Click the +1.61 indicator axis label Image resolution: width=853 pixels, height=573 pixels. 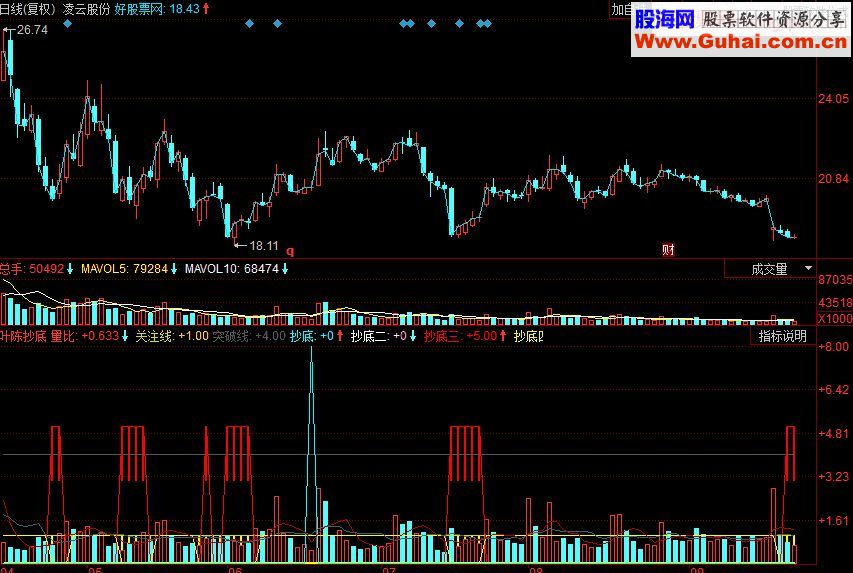(x=833, y=521)
